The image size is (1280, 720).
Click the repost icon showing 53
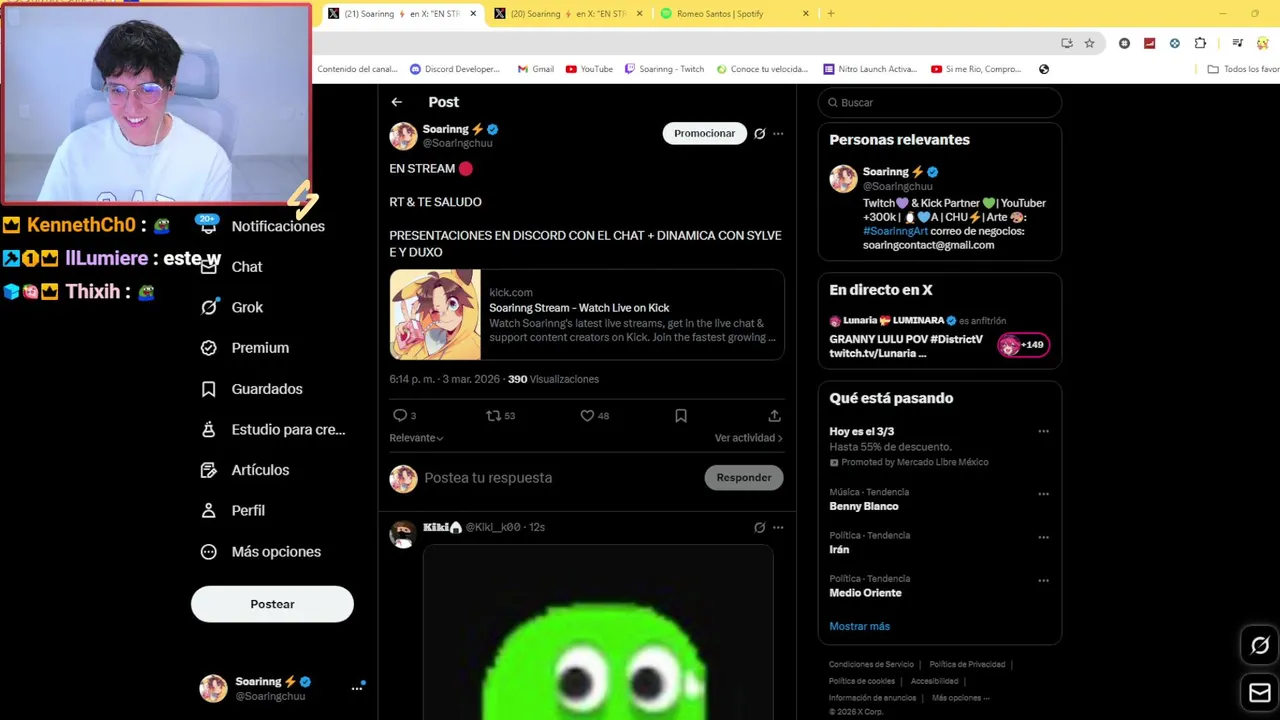(493, 415)
